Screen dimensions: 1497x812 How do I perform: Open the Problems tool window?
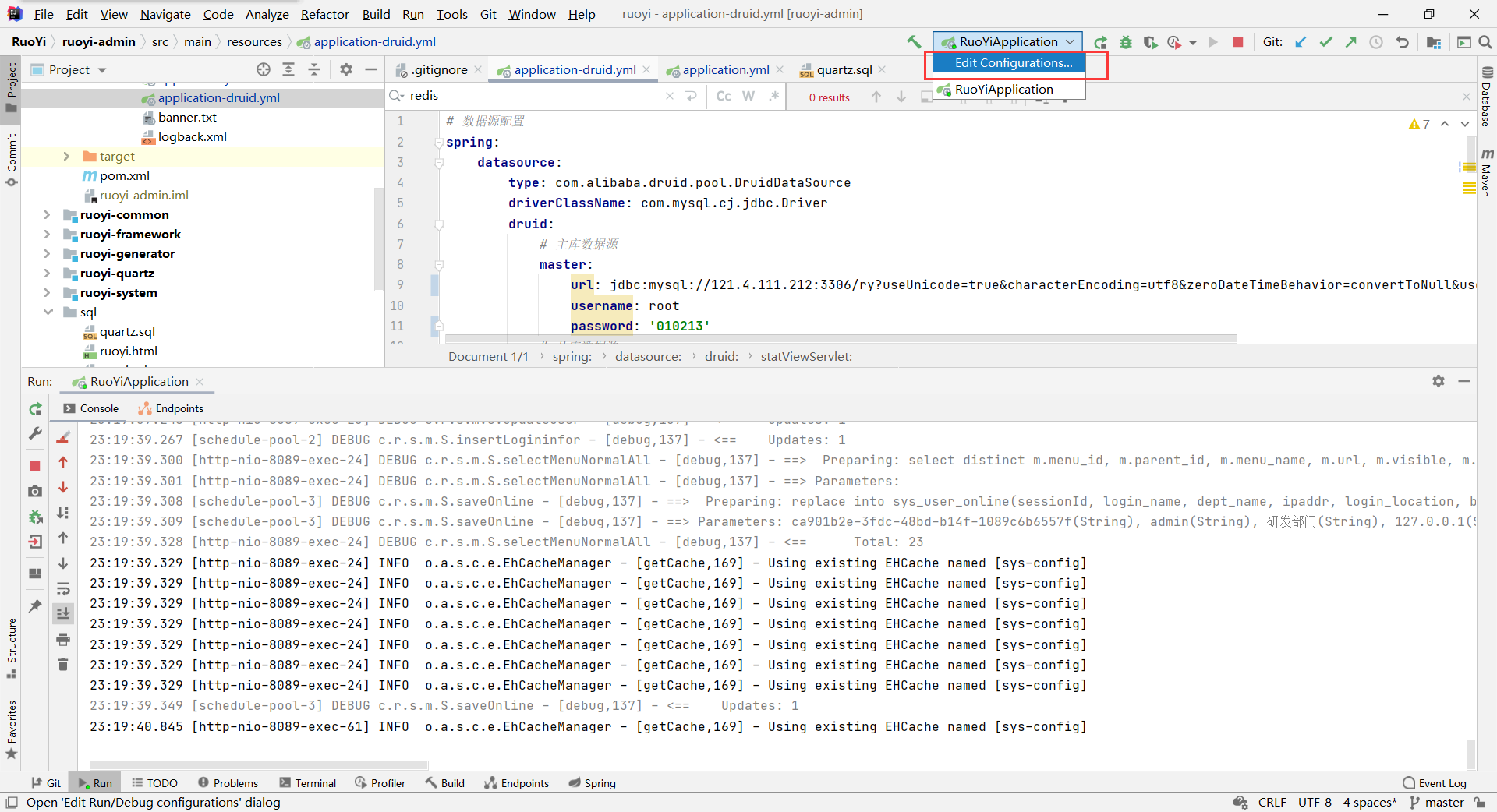coord(228,783)
